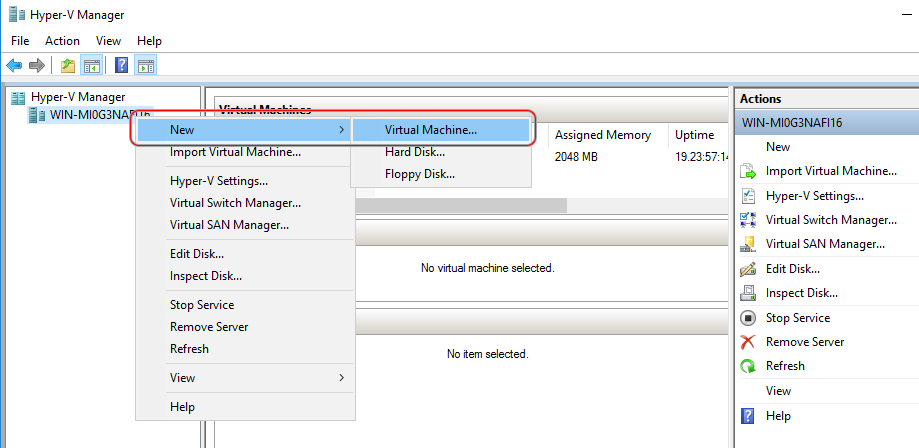This screenshot has width=919, height=448.
Task: Click Help text in Actions pane
Action: 778,416
